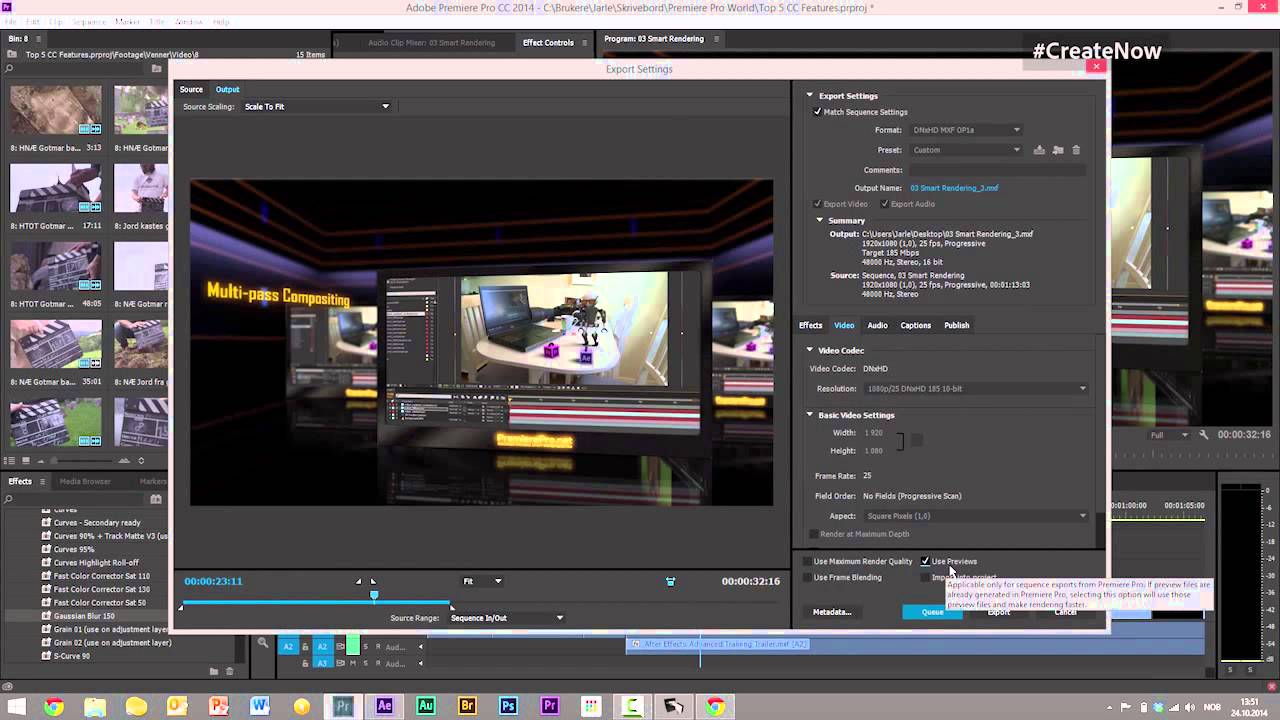Open the Fit zoom level dropdown
The image size is (1280, 720).
click(x=482, y=581)
